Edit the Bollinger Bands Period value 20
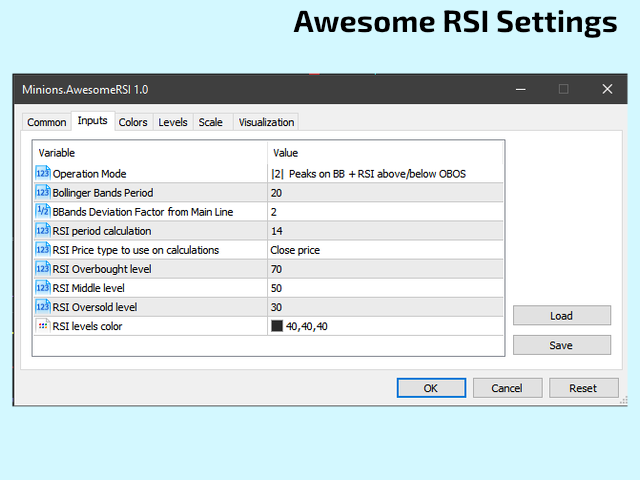Viewport: 640px width, 480px height. pyautogui.click(x=385, y=192)
